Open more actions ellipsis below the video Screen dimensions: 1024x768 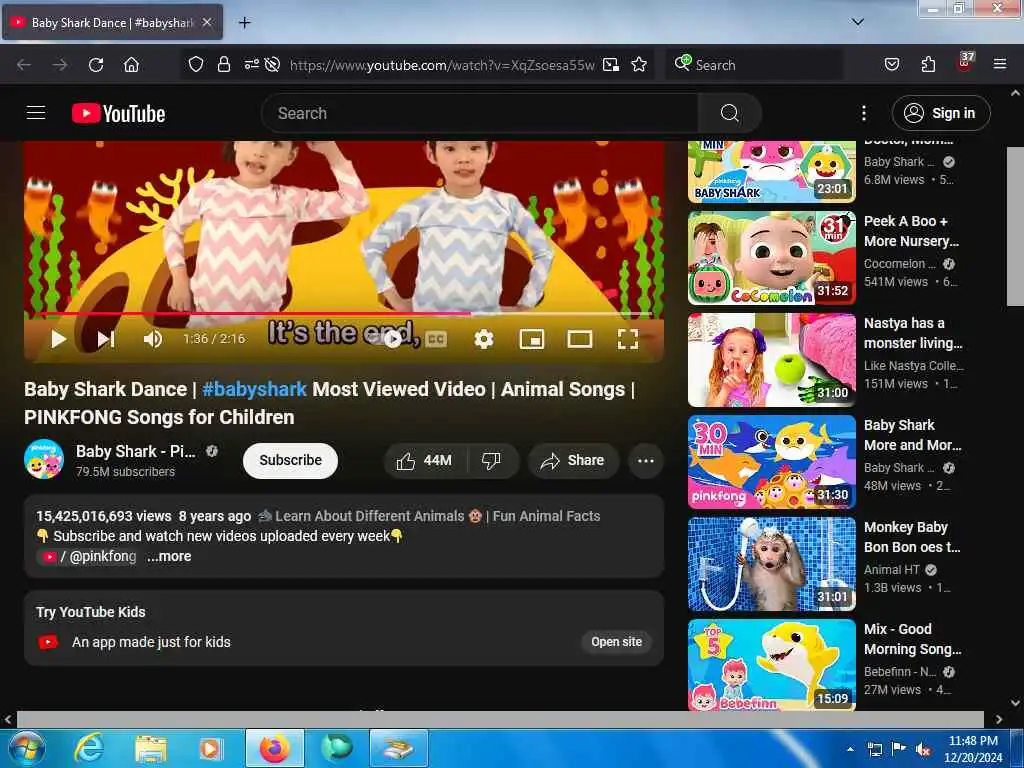click(646, 460)
